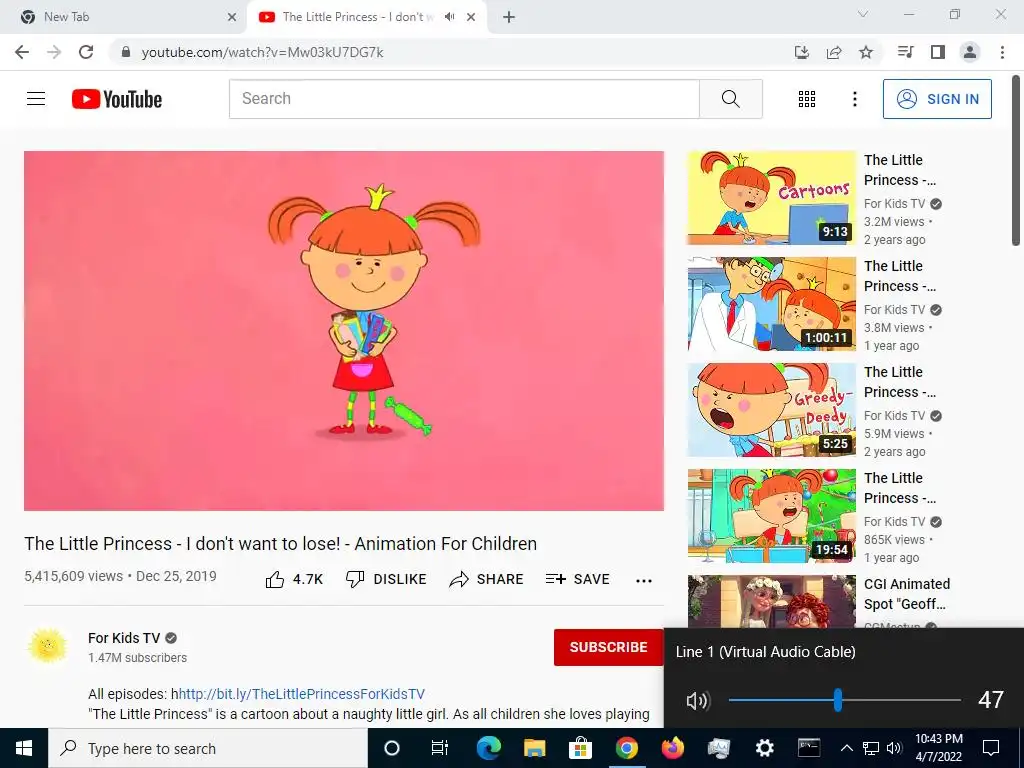Share the video

point(487,579)
